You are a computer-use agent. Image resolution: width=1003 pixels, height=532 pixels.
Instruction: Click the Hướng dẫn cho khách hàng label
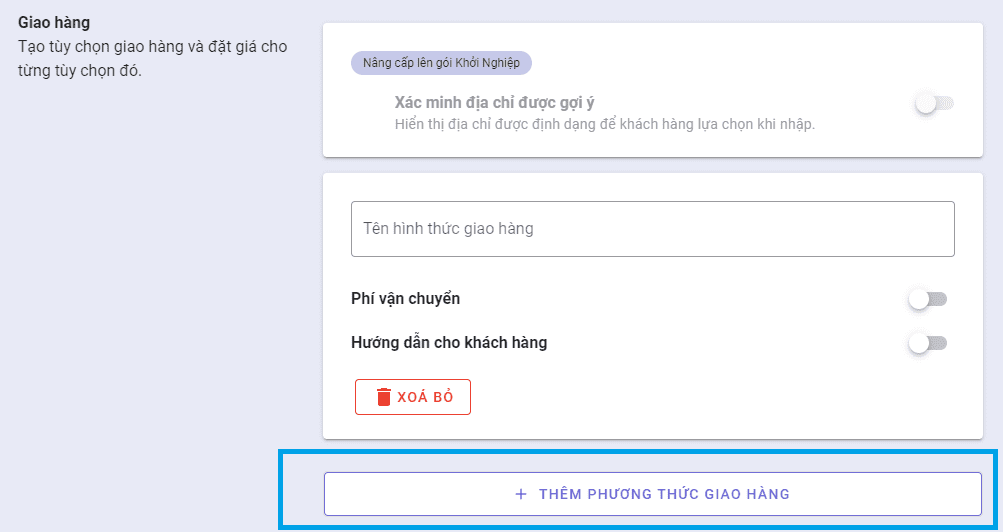pyautogui.click(x=449, y=343)
